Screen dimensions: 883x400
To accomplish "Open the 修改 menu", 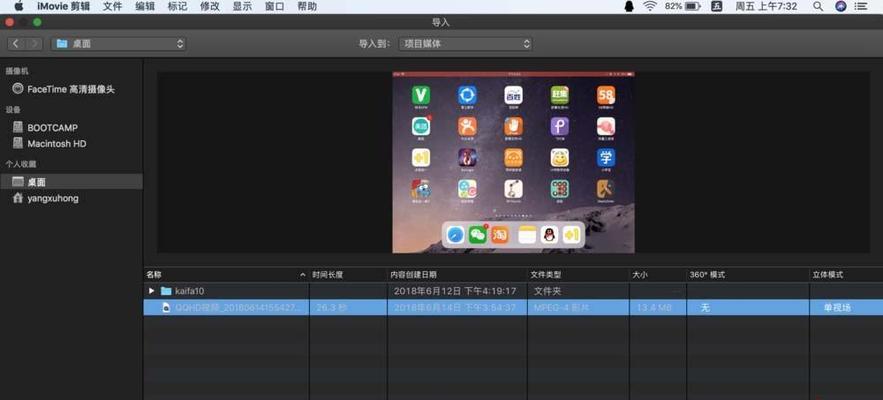I will [x=209, y=7].
